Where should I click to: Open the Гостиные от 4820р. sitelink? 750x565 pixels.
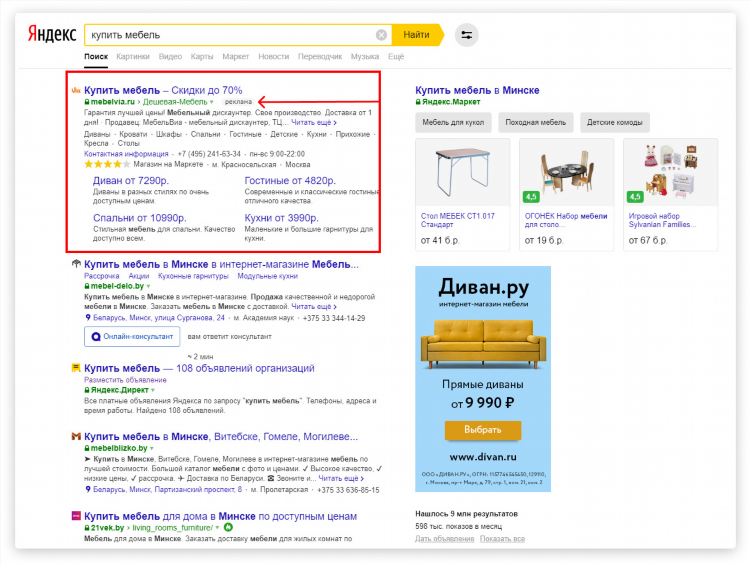click(290, 181)
